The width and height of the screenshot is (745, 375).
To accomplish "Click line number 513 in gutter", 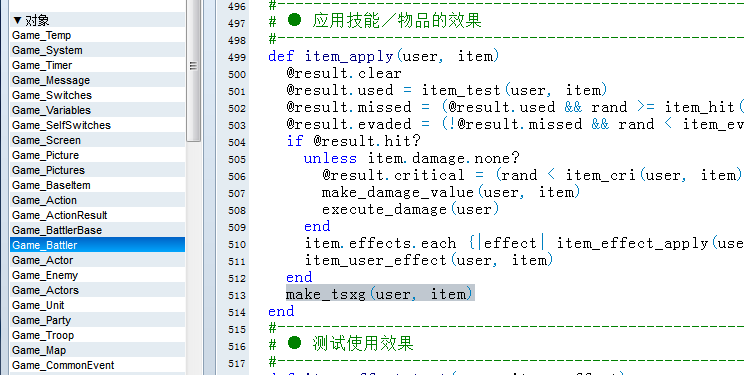I will click(237, 296).
